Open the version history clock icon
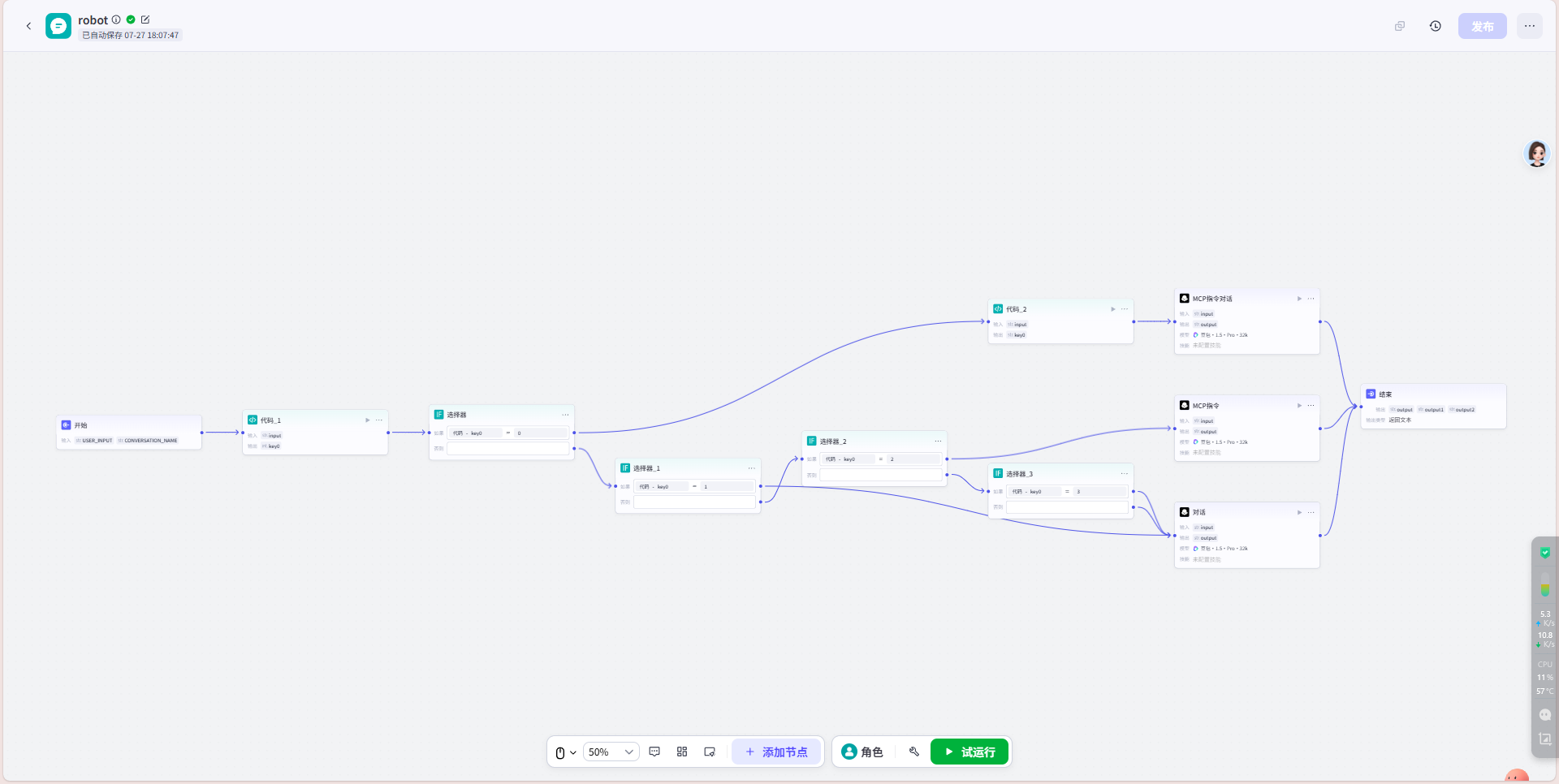The width and height of the screenshot is (1559, 784). coord(1435,26)
